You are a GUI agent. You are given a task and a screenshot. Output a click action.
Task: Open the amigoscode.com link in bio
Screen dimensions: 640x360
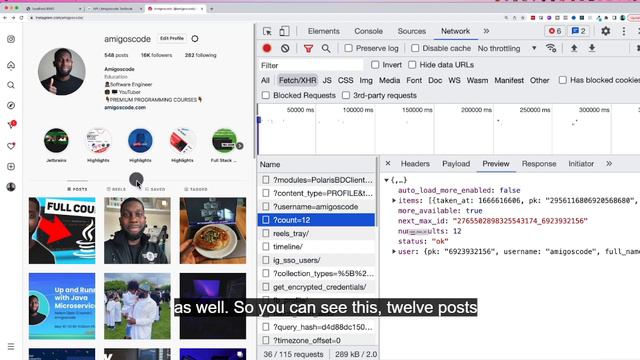125,108
